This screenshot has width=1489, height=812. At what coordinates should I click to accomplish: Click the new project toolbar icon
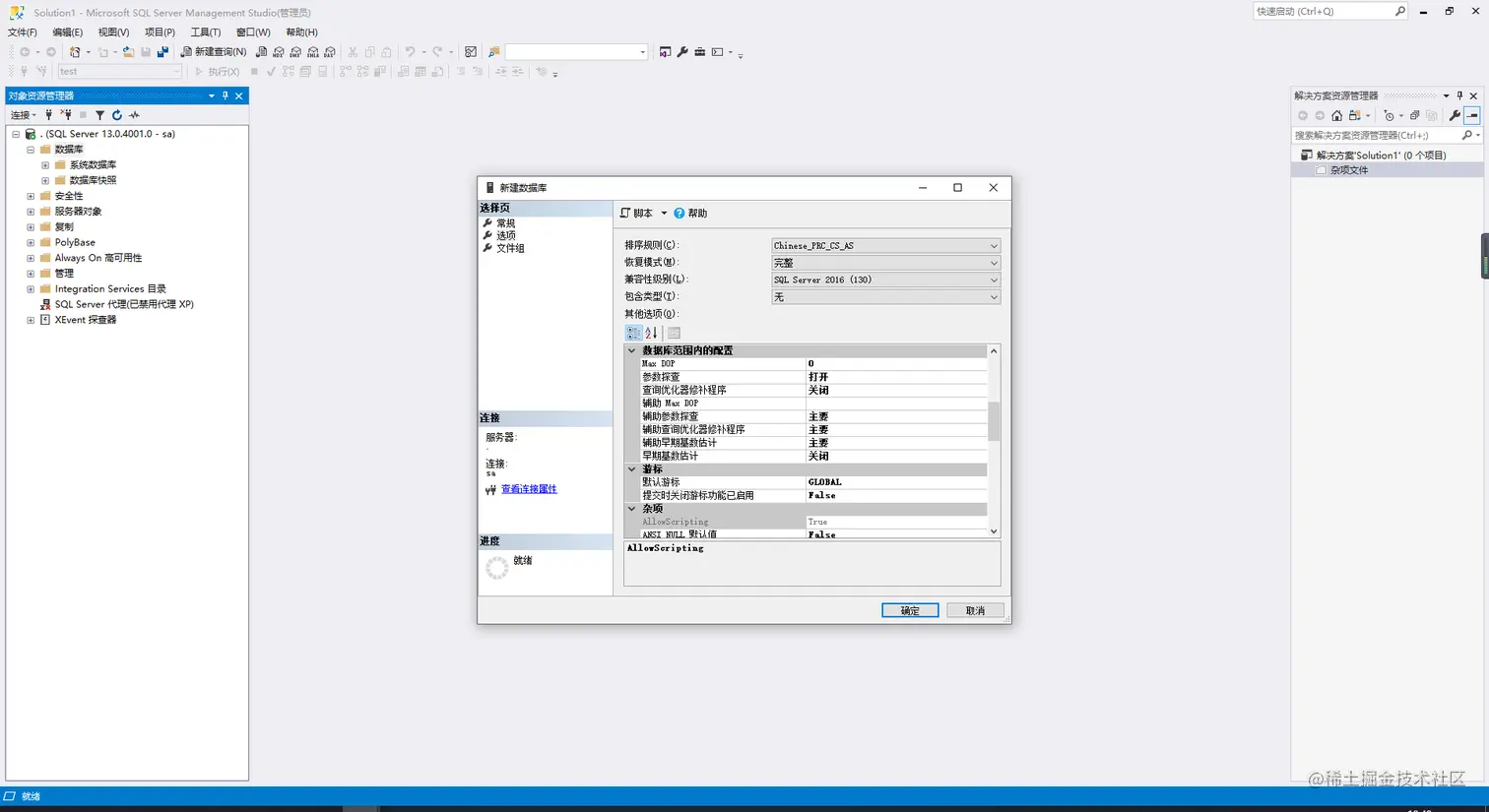click(x=75, y=52)
